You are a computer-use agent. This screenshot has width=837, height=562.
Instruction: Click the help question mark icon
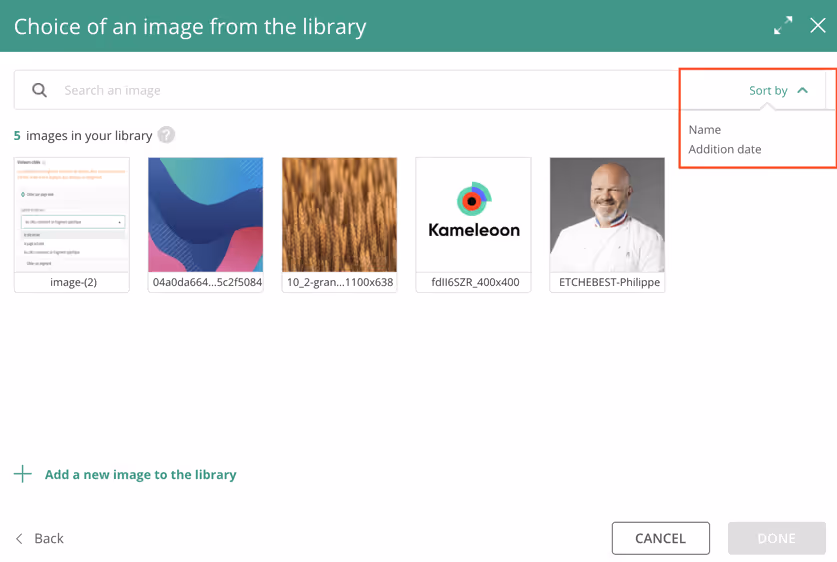tap(167, 135)
